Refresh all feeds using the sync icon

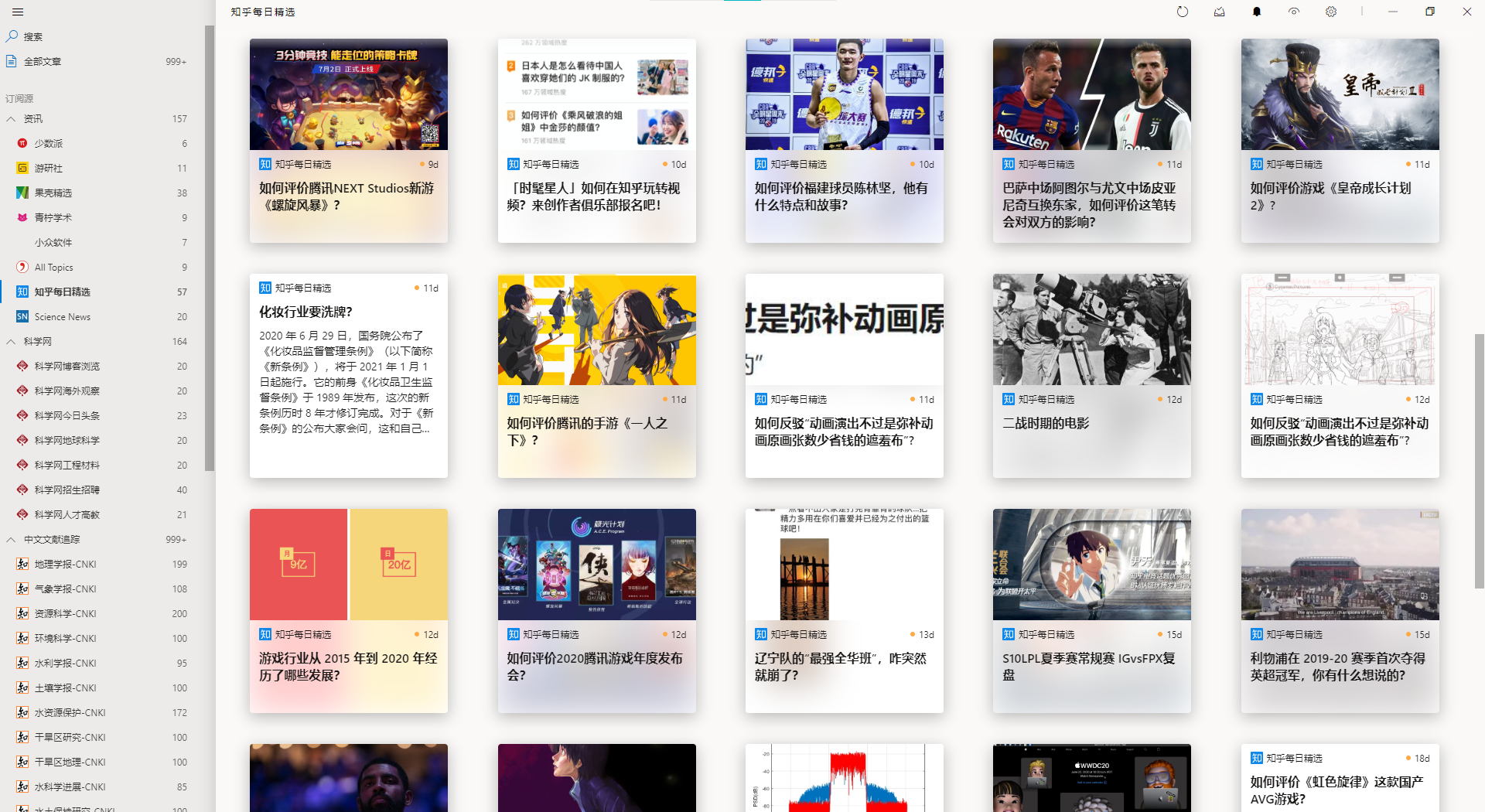[1182, 12]
